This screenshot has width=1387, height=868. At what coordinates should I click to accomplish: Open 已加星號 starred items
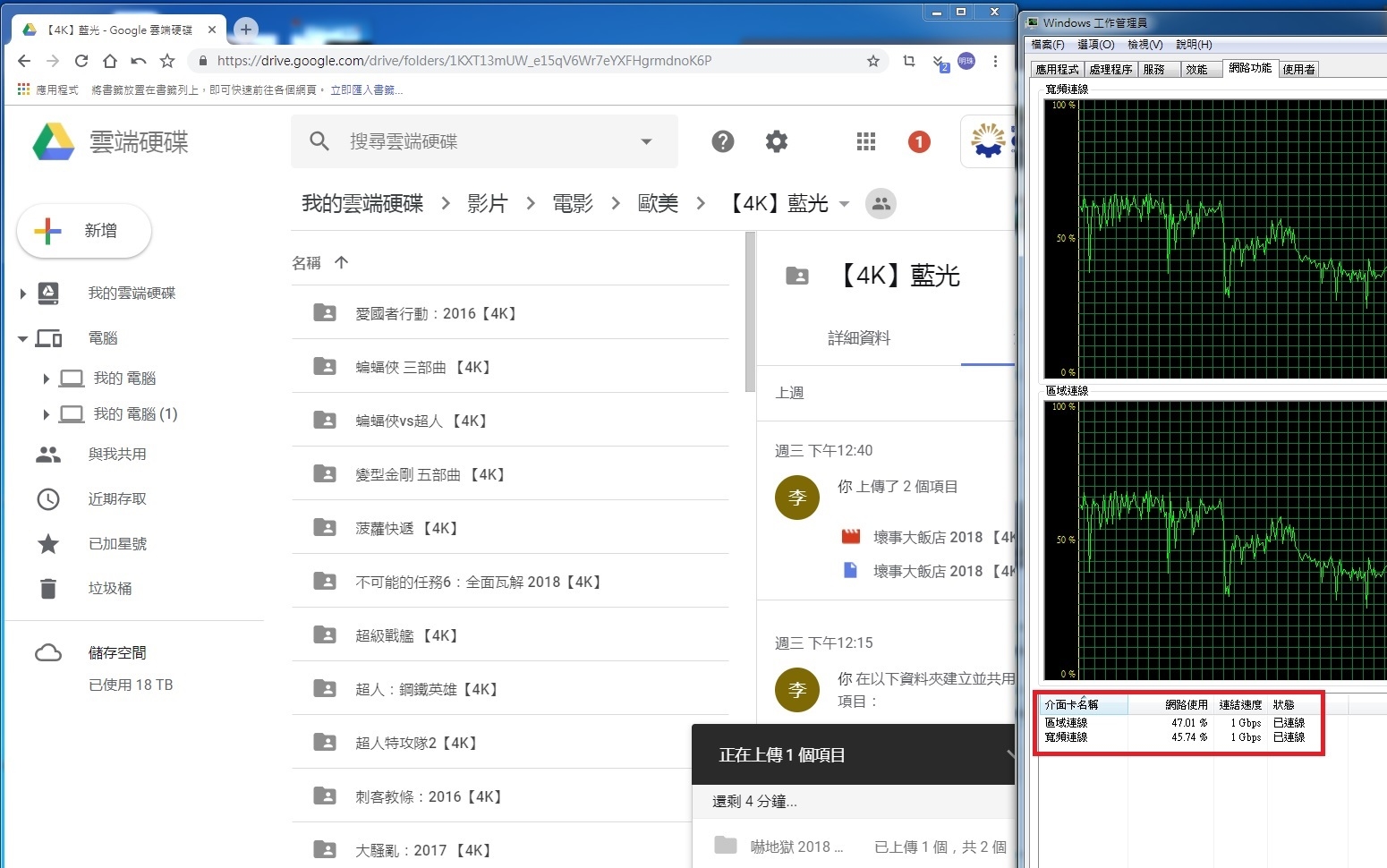pyautogui.click(x=117, y=544)
